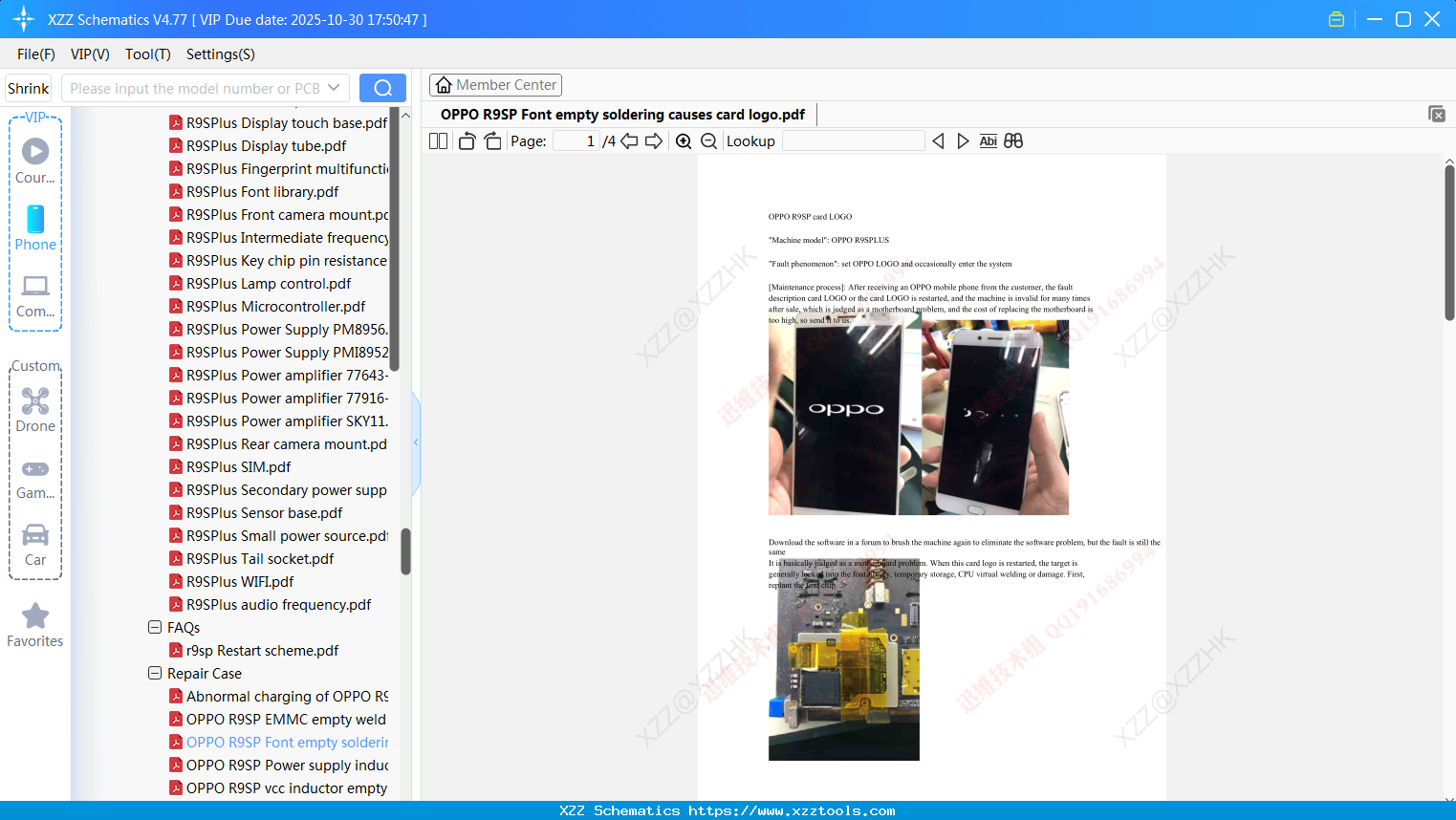Go to the previous PDF page
1456x820 pixels.
tap(629, 141)
